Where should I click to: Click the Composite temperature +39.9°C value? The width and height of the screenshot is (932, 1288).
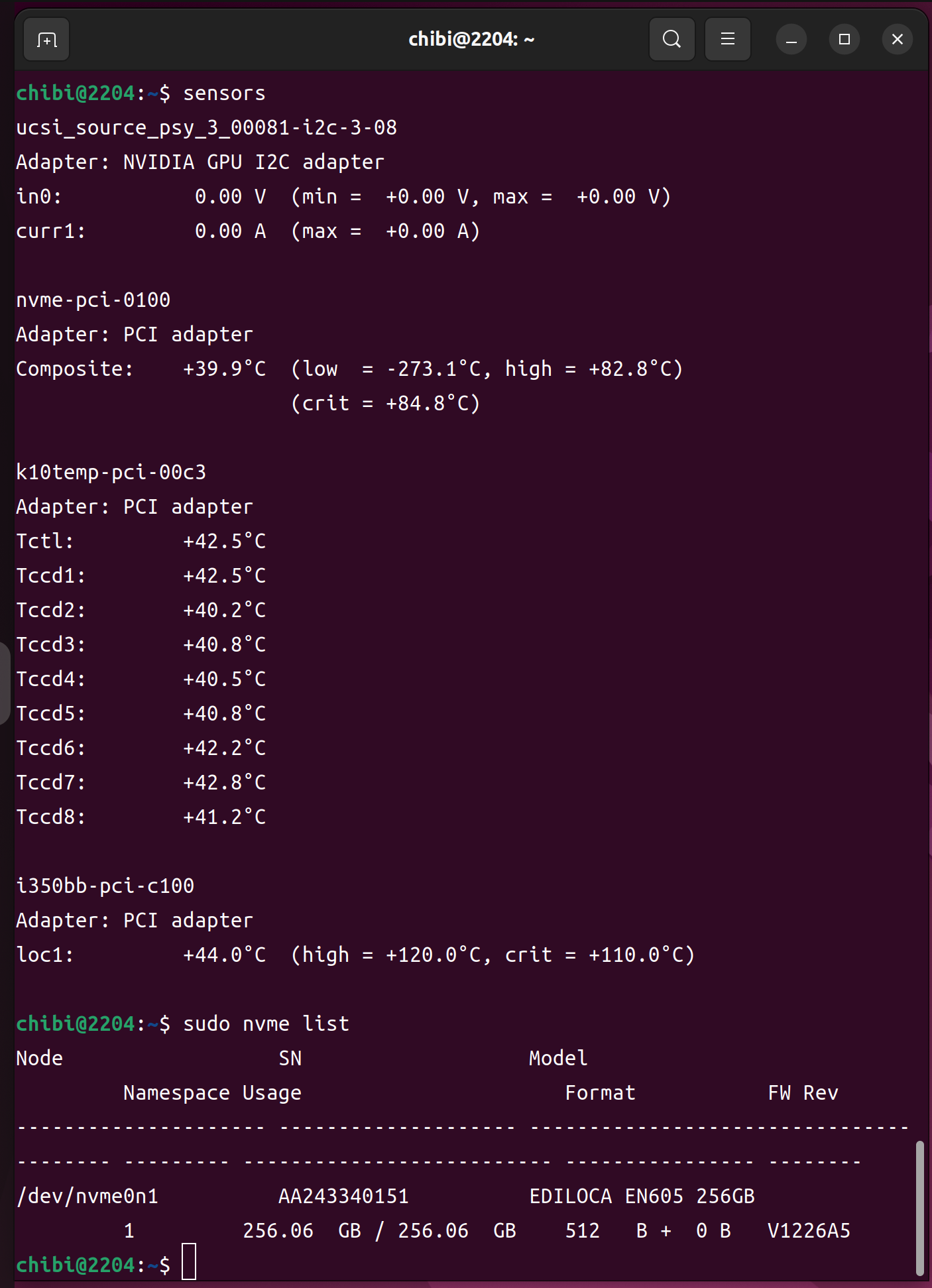point(224,369)
